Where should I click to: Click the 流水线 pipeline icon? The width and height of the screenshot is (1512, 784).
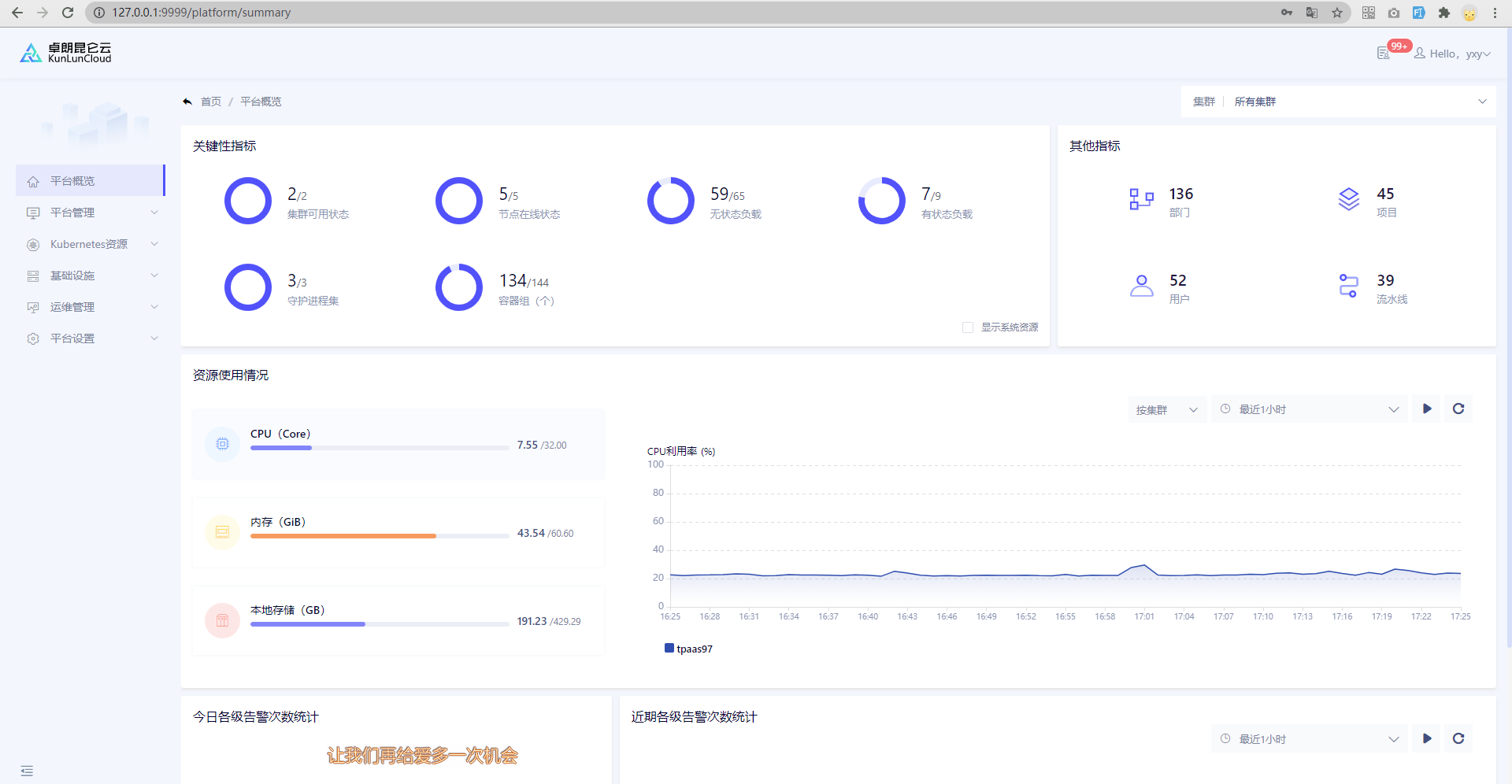click(x=1349, y=286)
